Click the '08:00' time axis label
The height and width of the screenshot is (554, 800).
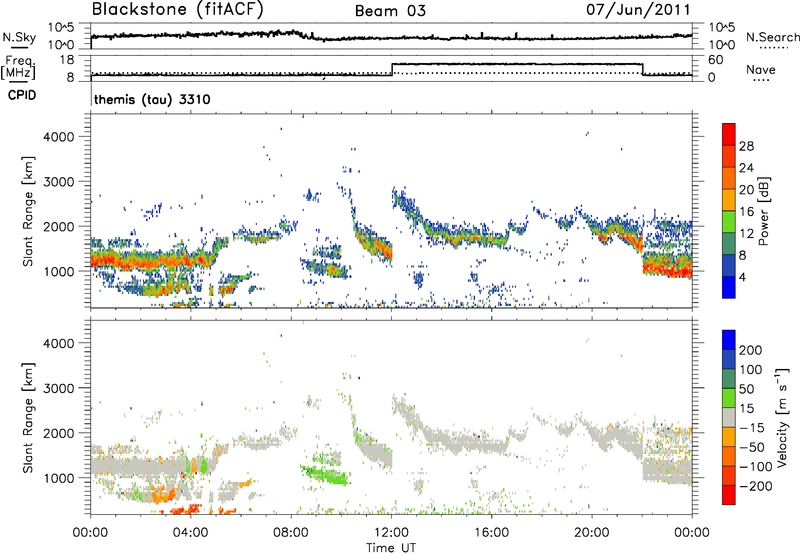point(291,533)
